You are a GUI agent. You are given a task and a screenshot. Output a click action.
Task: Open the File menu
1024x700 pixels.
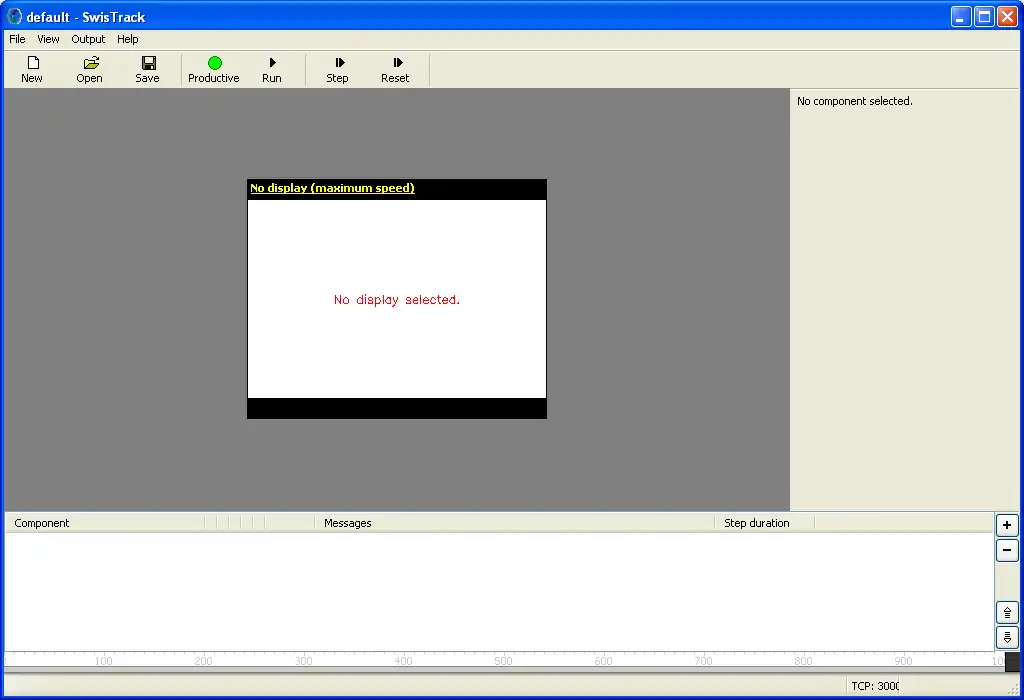17,39
